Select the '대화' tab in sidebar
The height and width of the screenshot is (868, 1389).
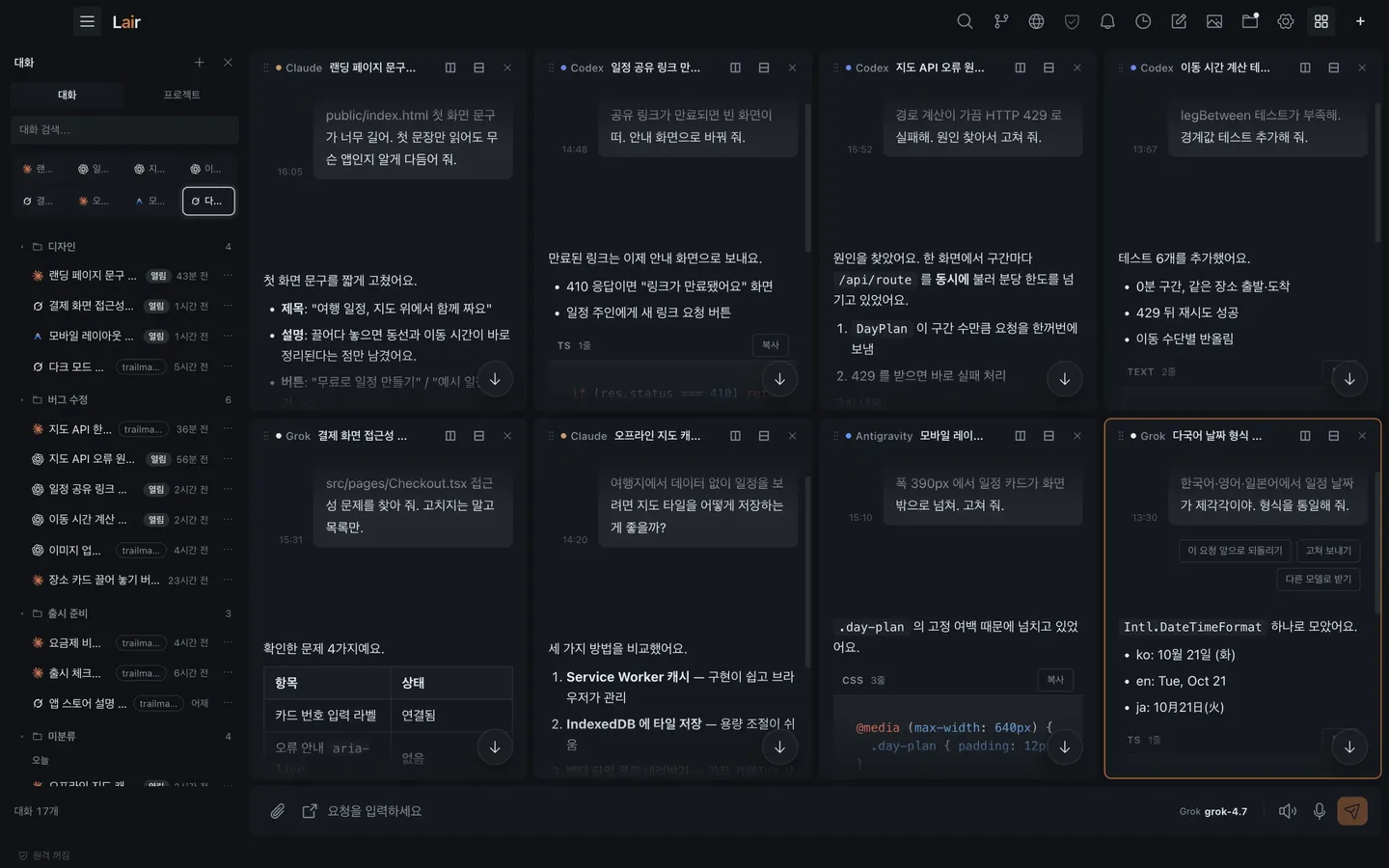coord(68,95)
